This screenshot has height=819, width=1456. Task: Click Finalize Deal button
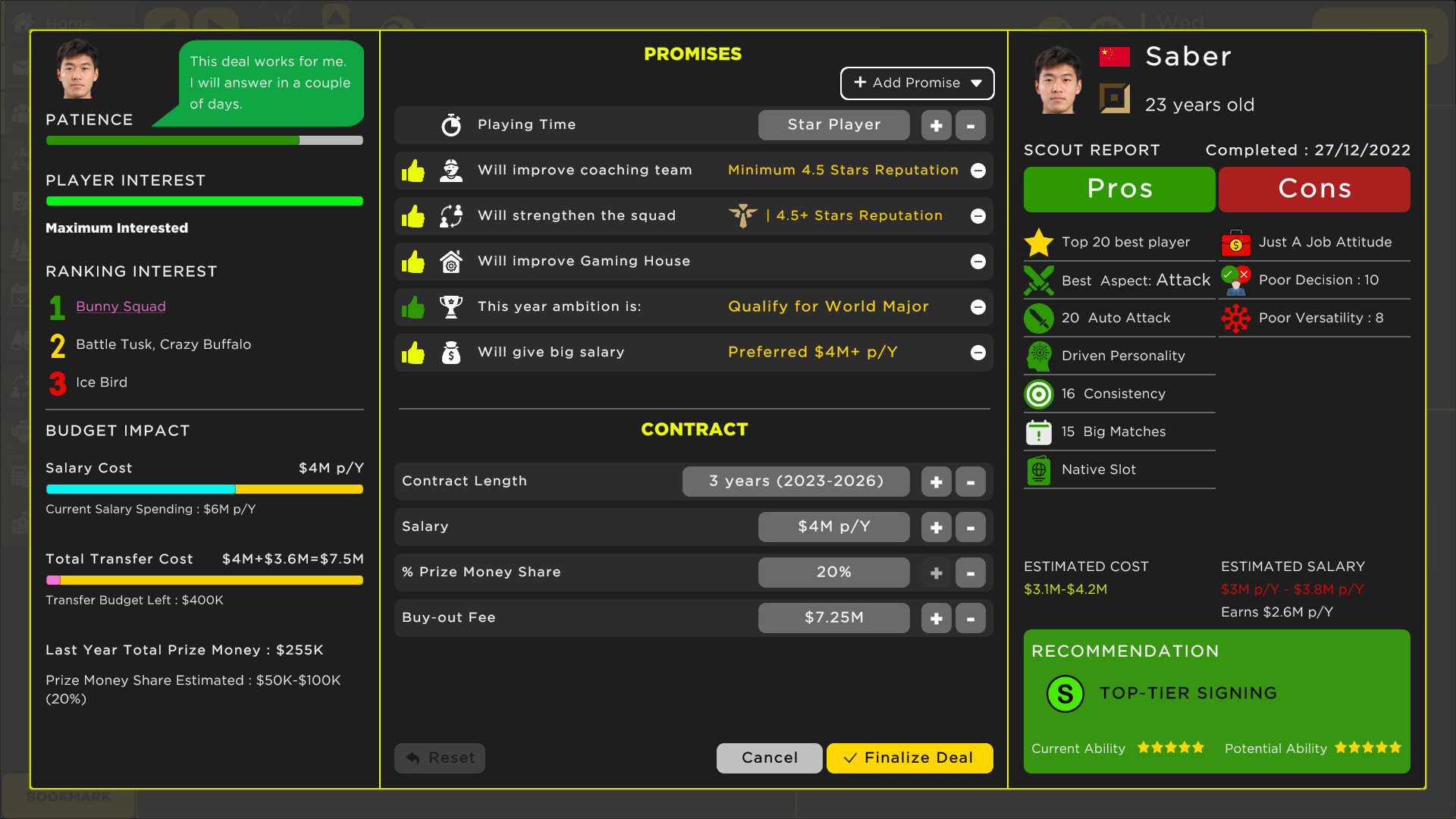pyautogui.click(x=909, y=757)
